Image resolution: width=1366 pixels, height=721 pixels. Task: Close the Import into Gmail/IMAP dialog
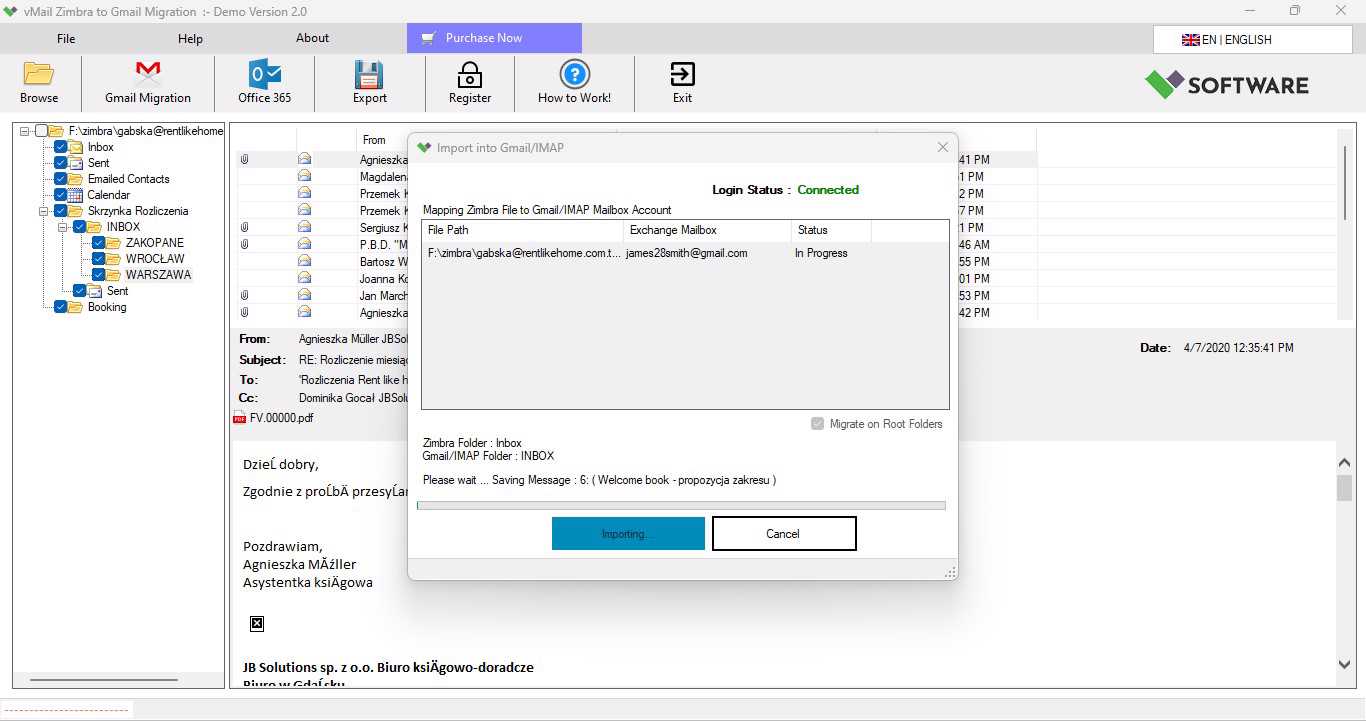tap(942, 147)
